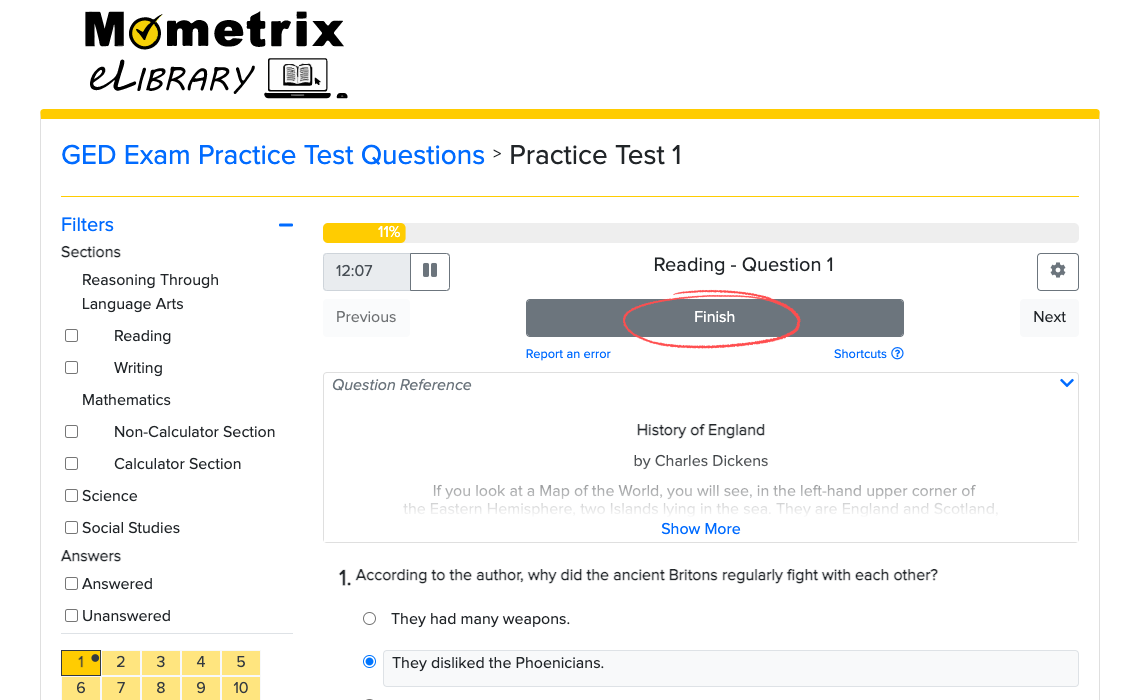This screenshot has height=700, width=1140.
Task: Select answer 'They had many weapons'
Action: click(370, 619)
